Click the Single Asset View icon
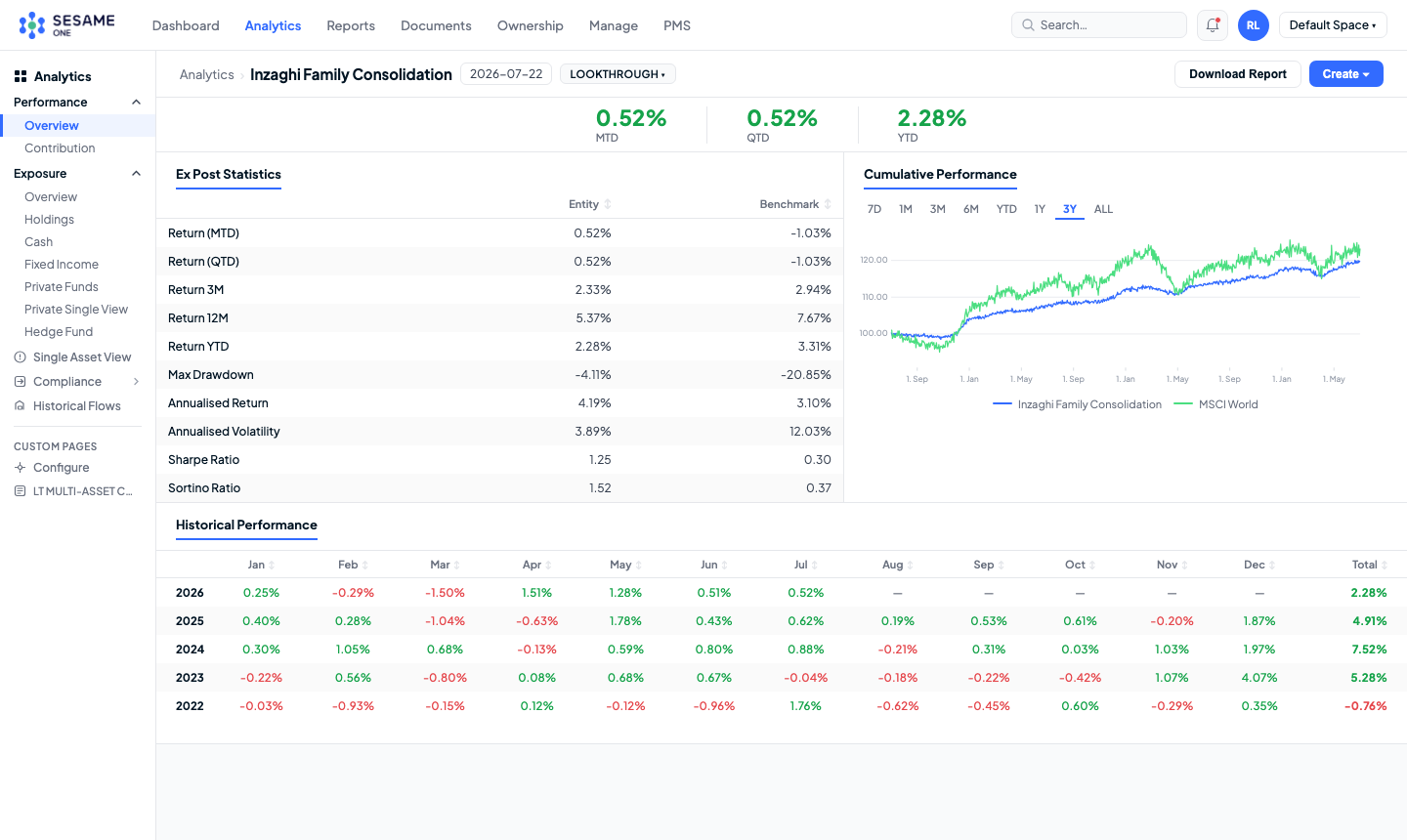The image size is (1407, 840). point(20,357)
